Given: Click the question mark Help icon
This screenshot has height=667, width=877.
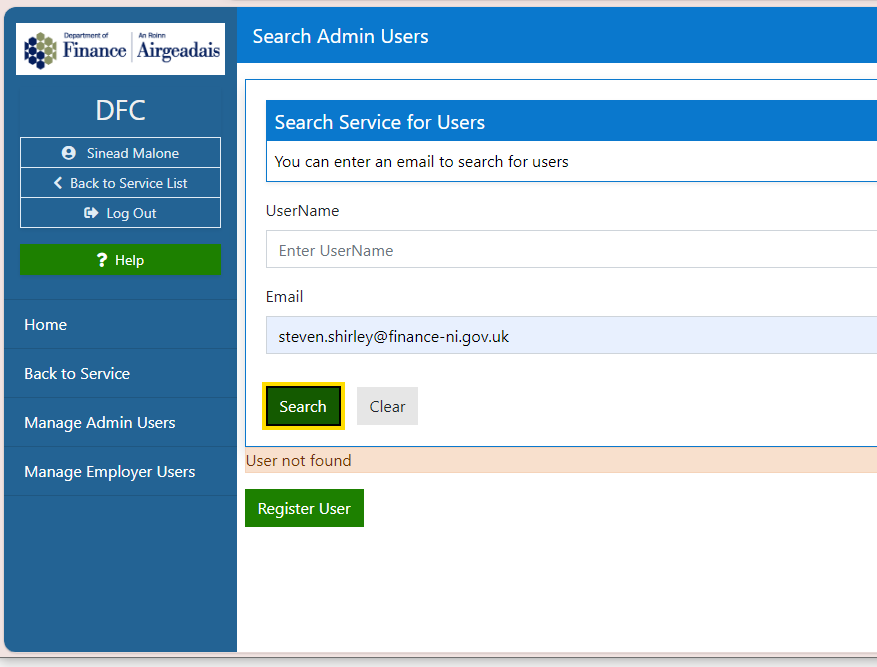Looking at the screenshot, I should coord(102,260).
